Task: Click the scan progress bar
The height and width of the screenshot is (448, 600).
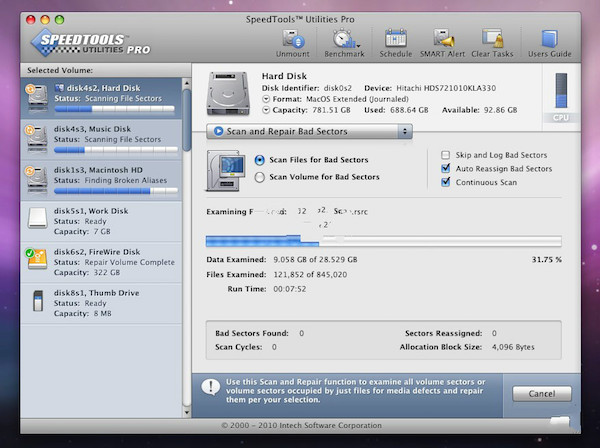Action: click(x=383, y=242)
